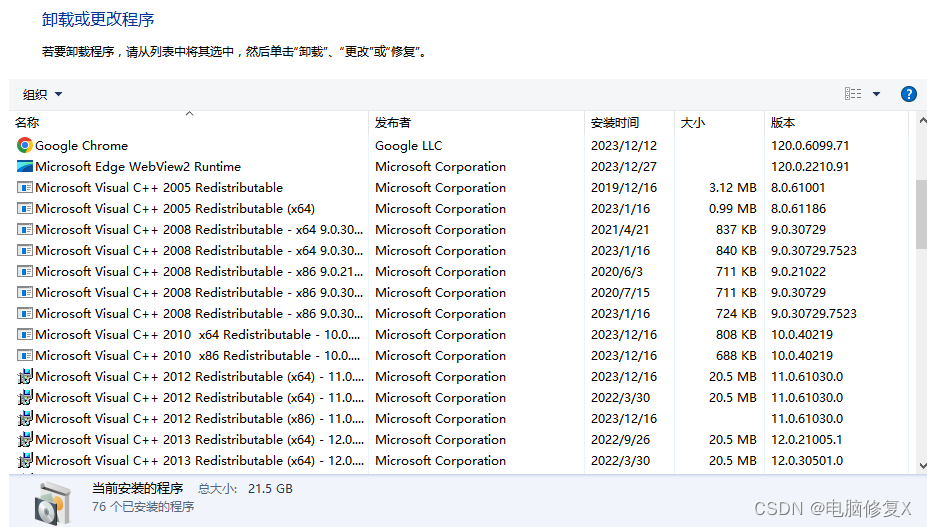Sort list by 版本 column header
This screenshot has height=527, width=927.
coord(783,122)
